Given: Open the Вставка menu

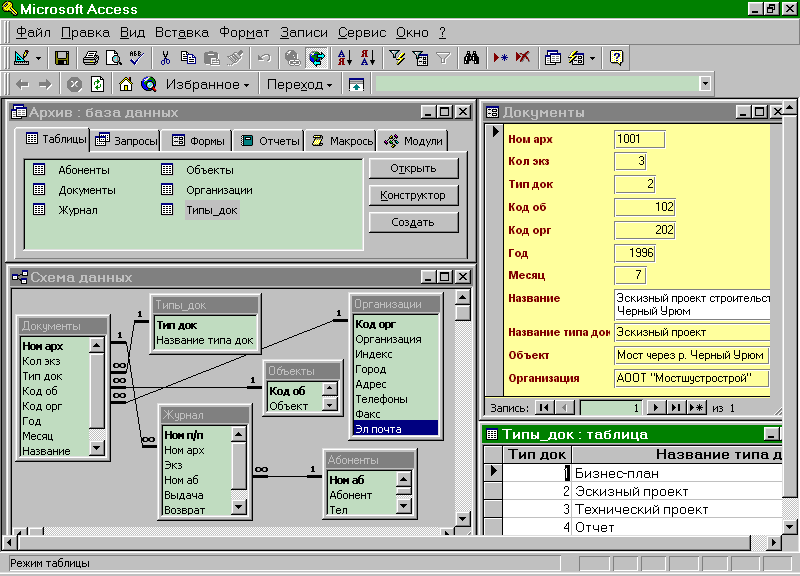Looking at the screenshot, I should [x=182, y=33].
